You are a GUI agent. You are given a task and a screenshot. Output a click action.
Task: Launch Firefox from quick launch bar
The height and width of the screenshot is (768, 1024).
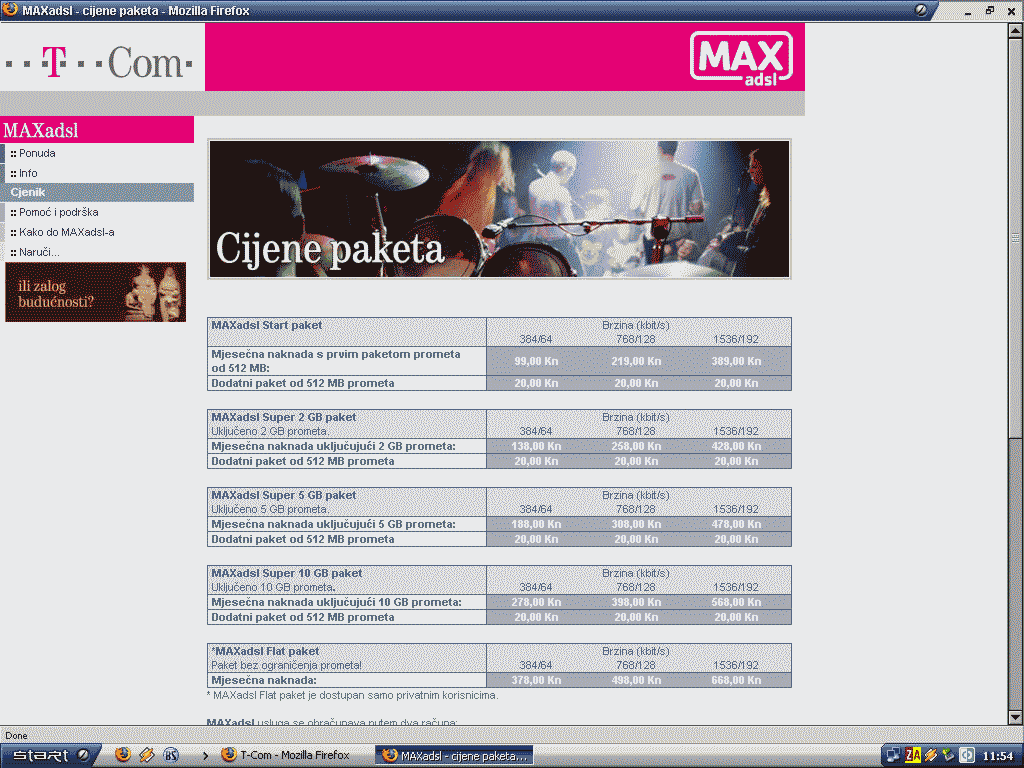click(x=123, y=755)
